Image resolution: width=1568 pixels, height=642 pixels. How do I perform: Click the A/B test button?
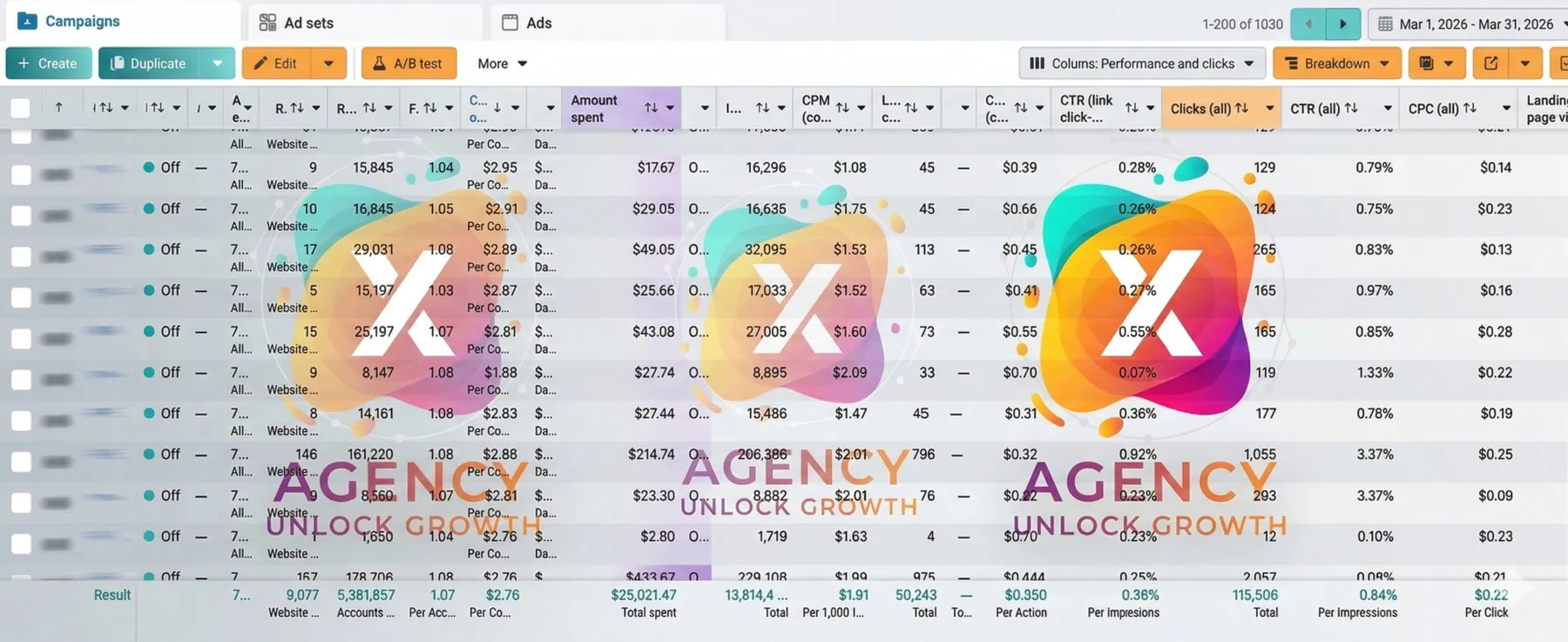tap(409, 64)
